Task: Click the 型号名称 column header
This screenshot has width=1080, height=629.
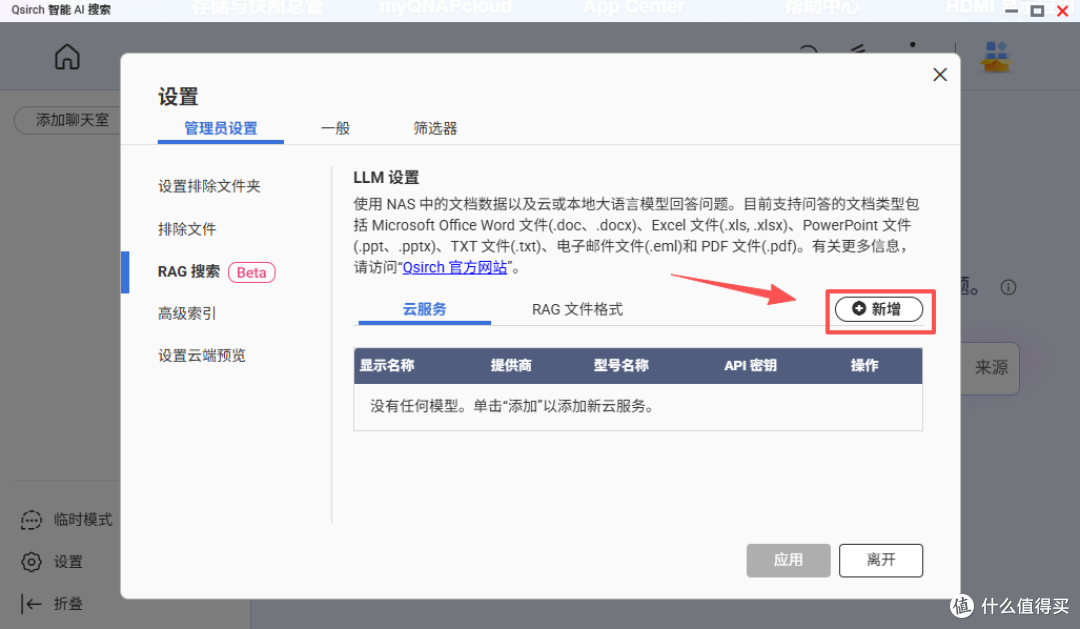Action: coord(621,366)
